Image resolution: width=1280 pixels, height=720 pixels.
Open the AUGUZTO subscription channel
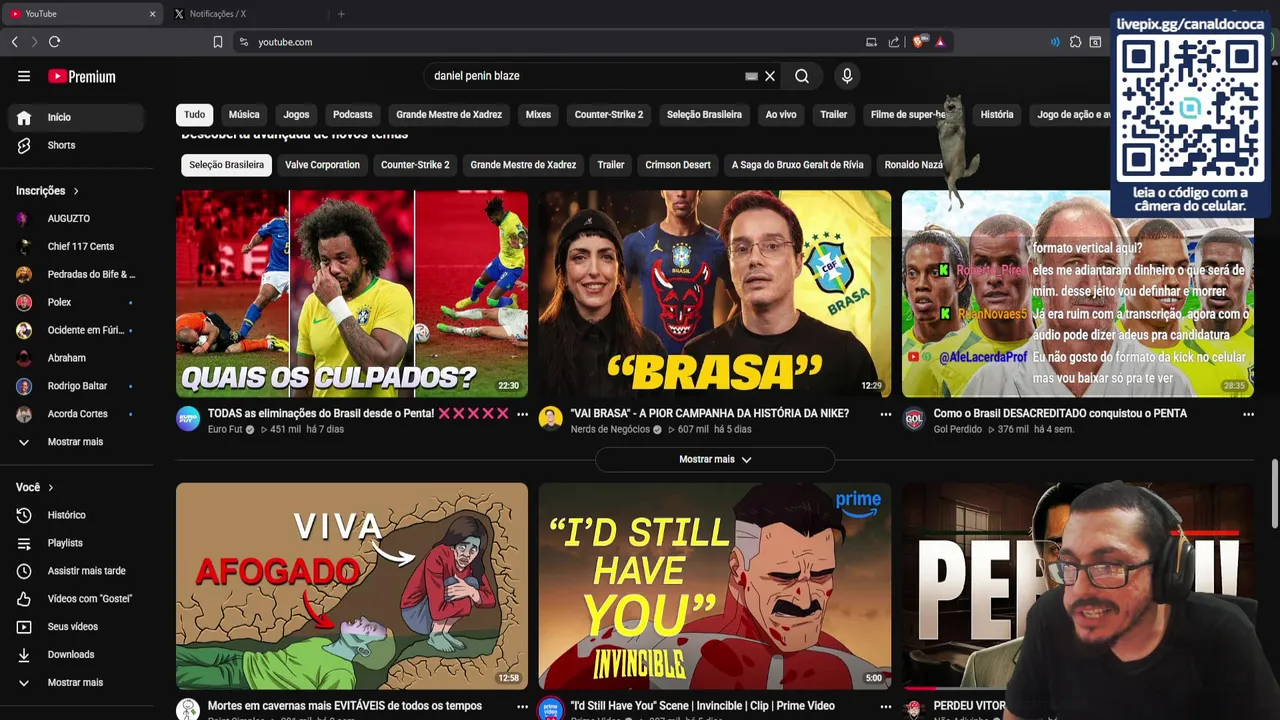76,218
